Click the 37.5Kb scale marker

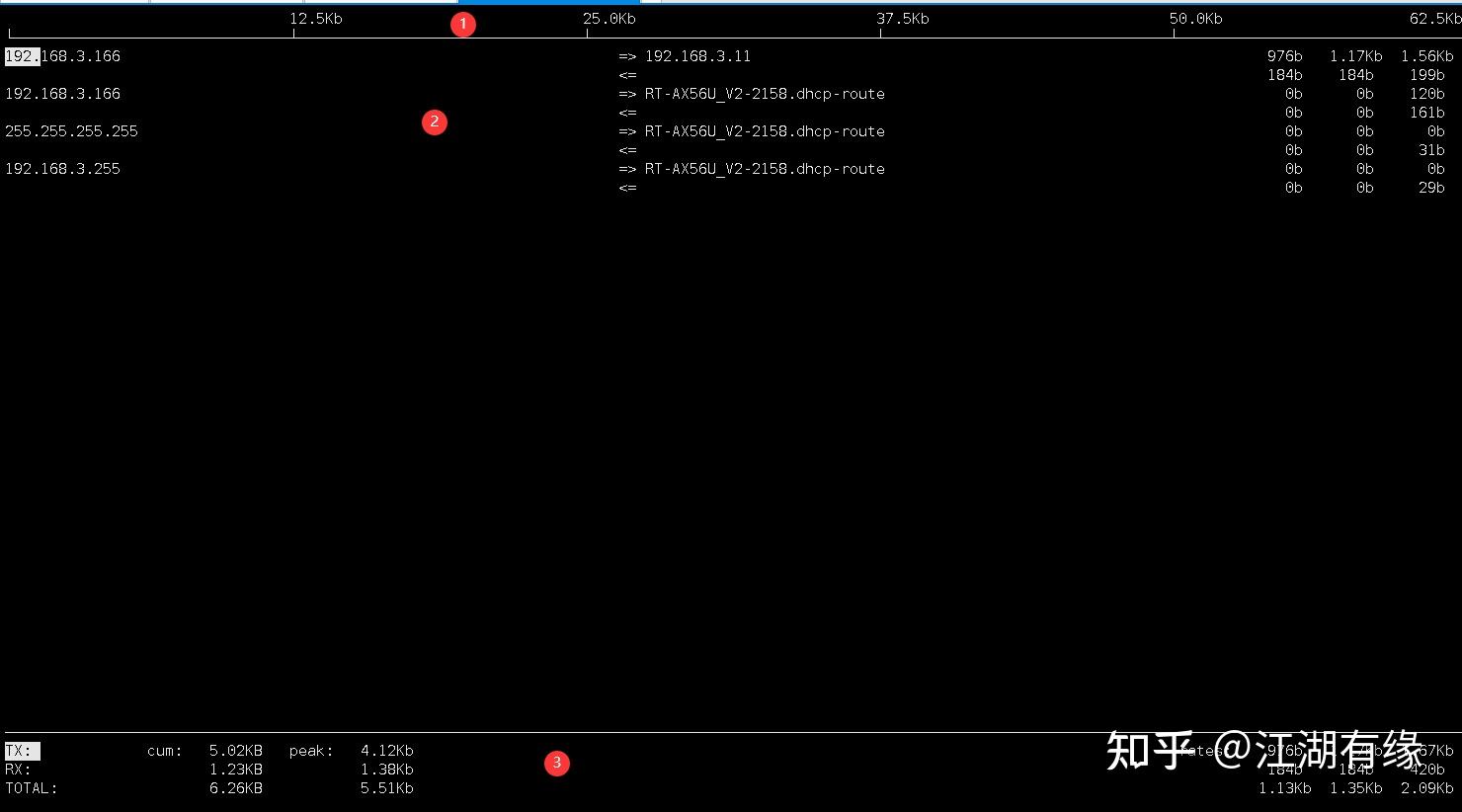pyautogui.click(x=902, y=18)
